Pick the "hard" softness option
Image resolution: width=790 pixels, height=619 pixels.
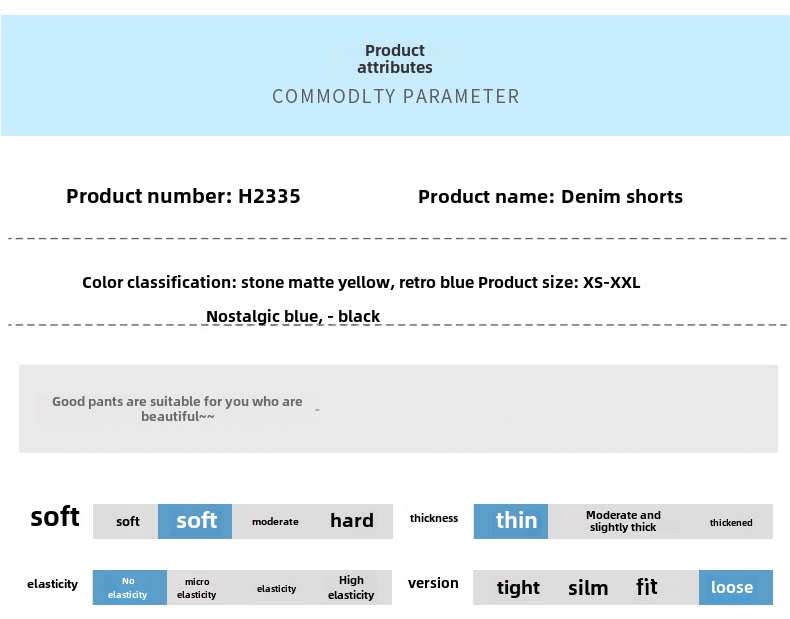(352, 521)
